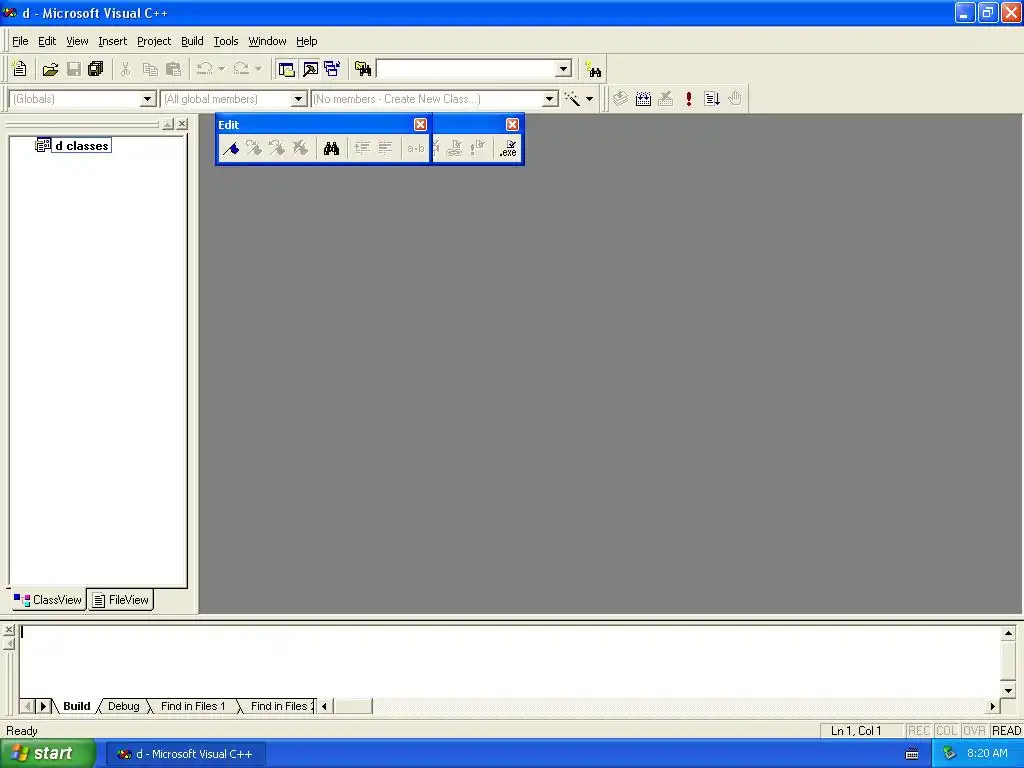Click inside the Find text input box
The width and height of the screenshot is (1024, 768).
tap(466, 69)
